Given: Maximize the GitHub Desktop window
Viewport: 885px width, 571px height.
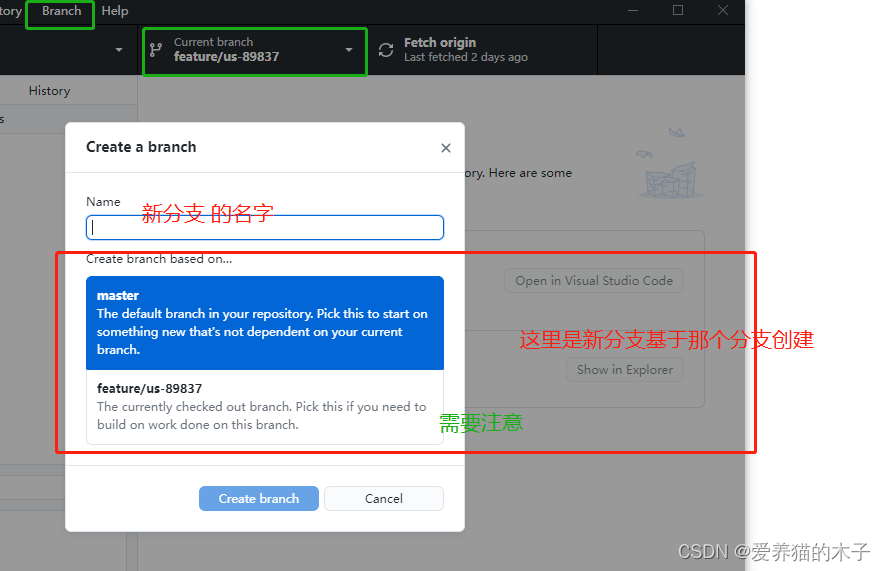Looking at the screenshot, I should coord(678,11).
